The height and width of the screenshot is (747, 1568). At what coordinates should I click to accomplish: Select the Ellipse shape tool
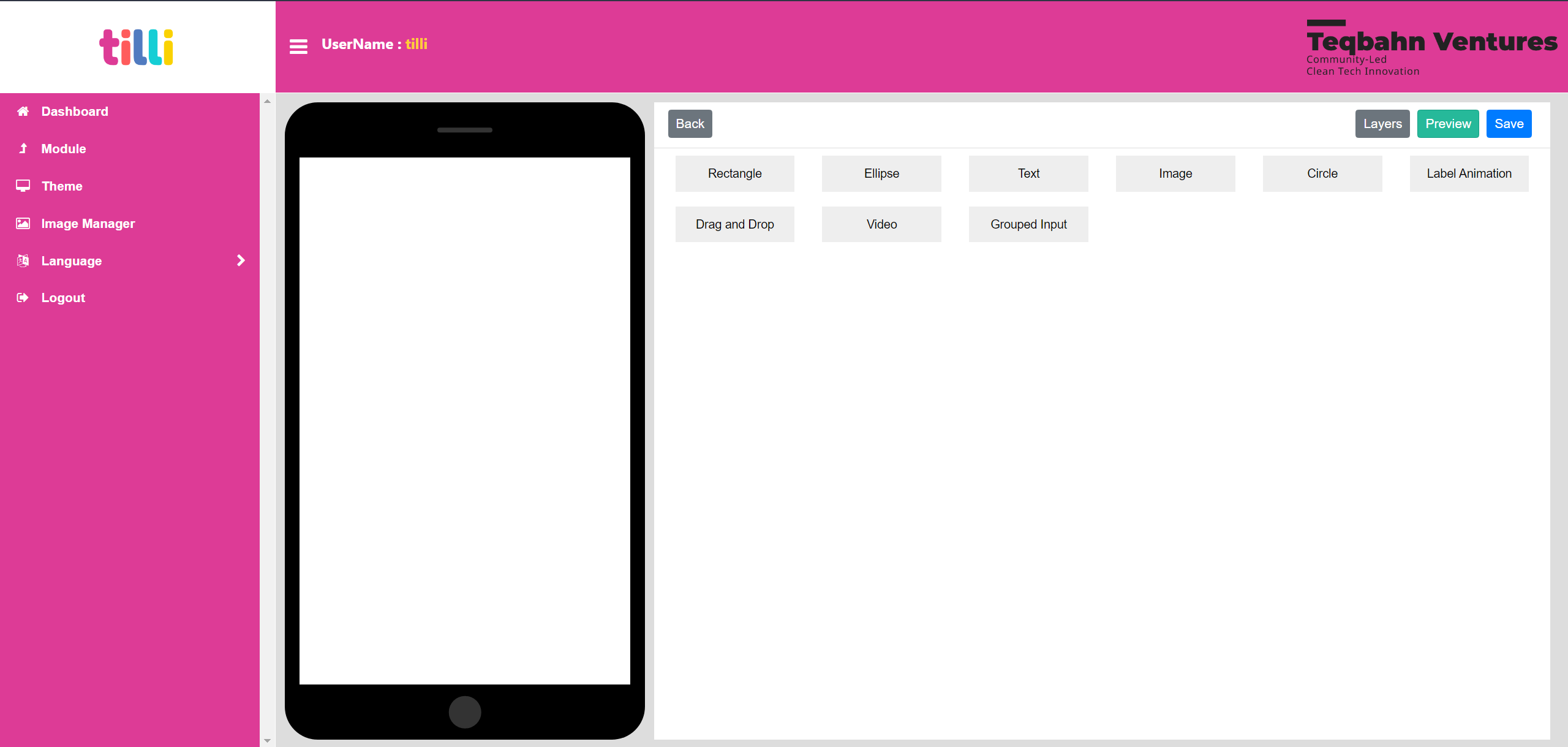(881, 173)
